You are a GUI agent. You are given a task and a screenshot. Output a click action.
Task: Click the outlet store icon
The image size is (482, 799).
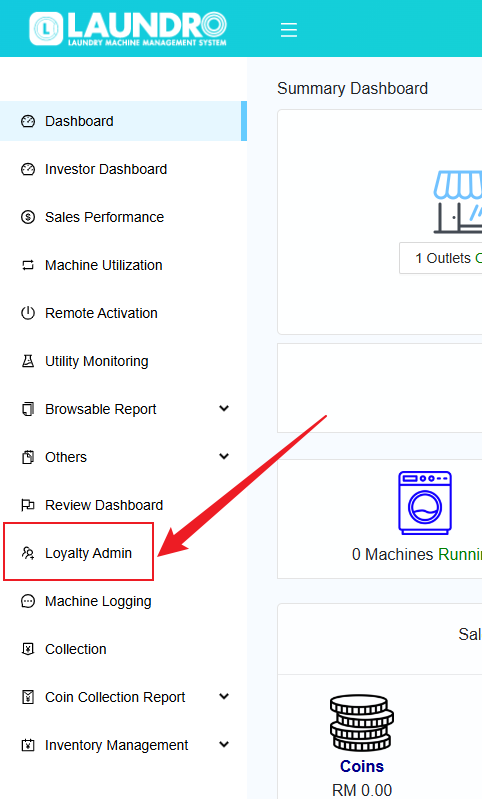tap(458, 202)
